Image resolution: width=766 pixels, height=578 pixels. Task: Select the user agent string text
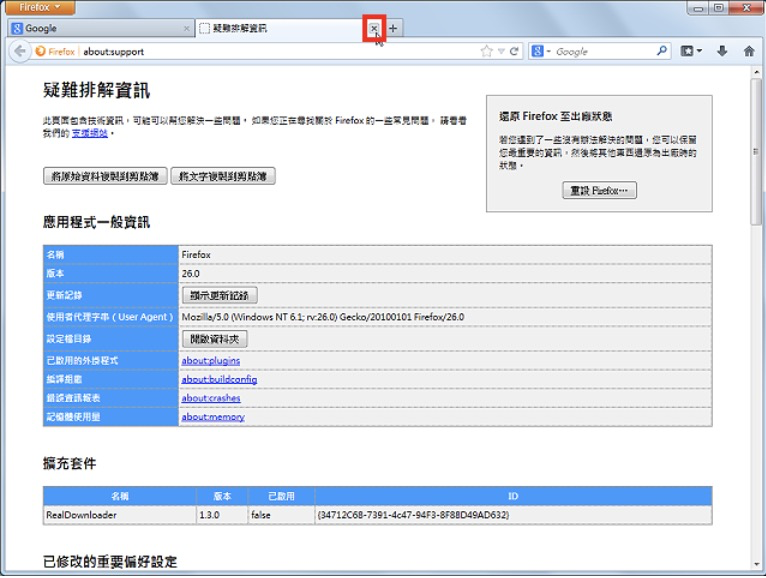(x=323, y=317)
